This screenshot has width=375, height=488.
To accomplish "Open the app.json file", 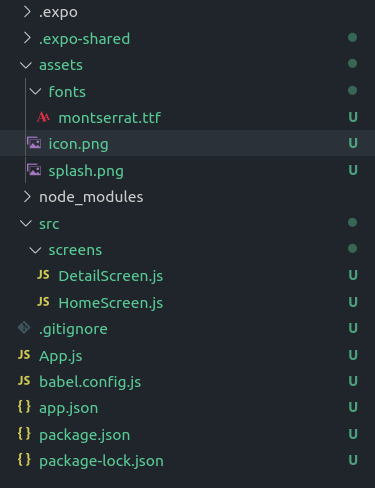I will [69, 408].
